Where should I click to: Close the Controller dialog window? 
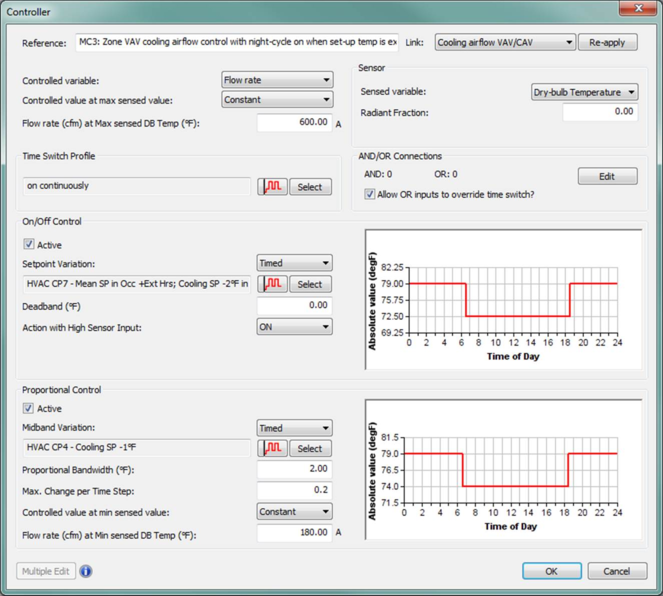pos(639,8)
